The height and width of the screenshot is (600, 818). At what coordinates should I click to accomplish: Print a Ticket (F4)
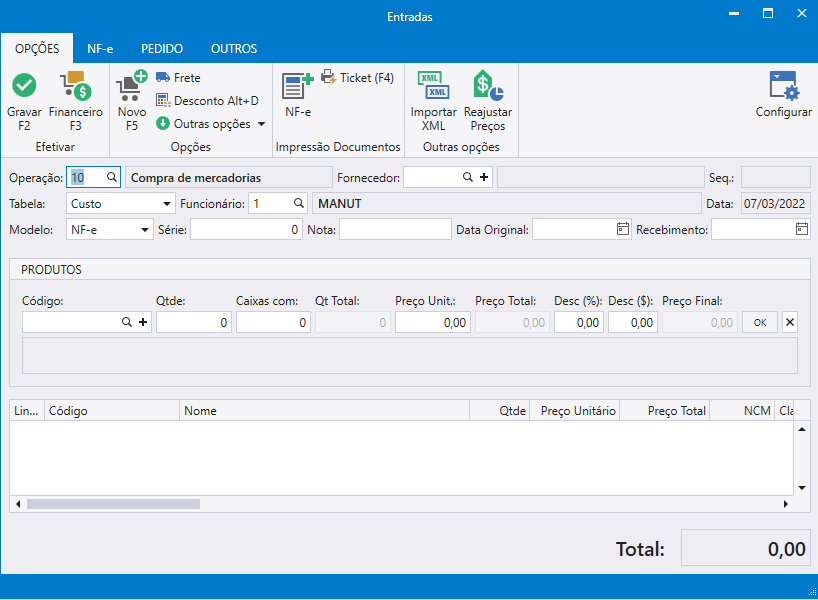click(357, 78)
